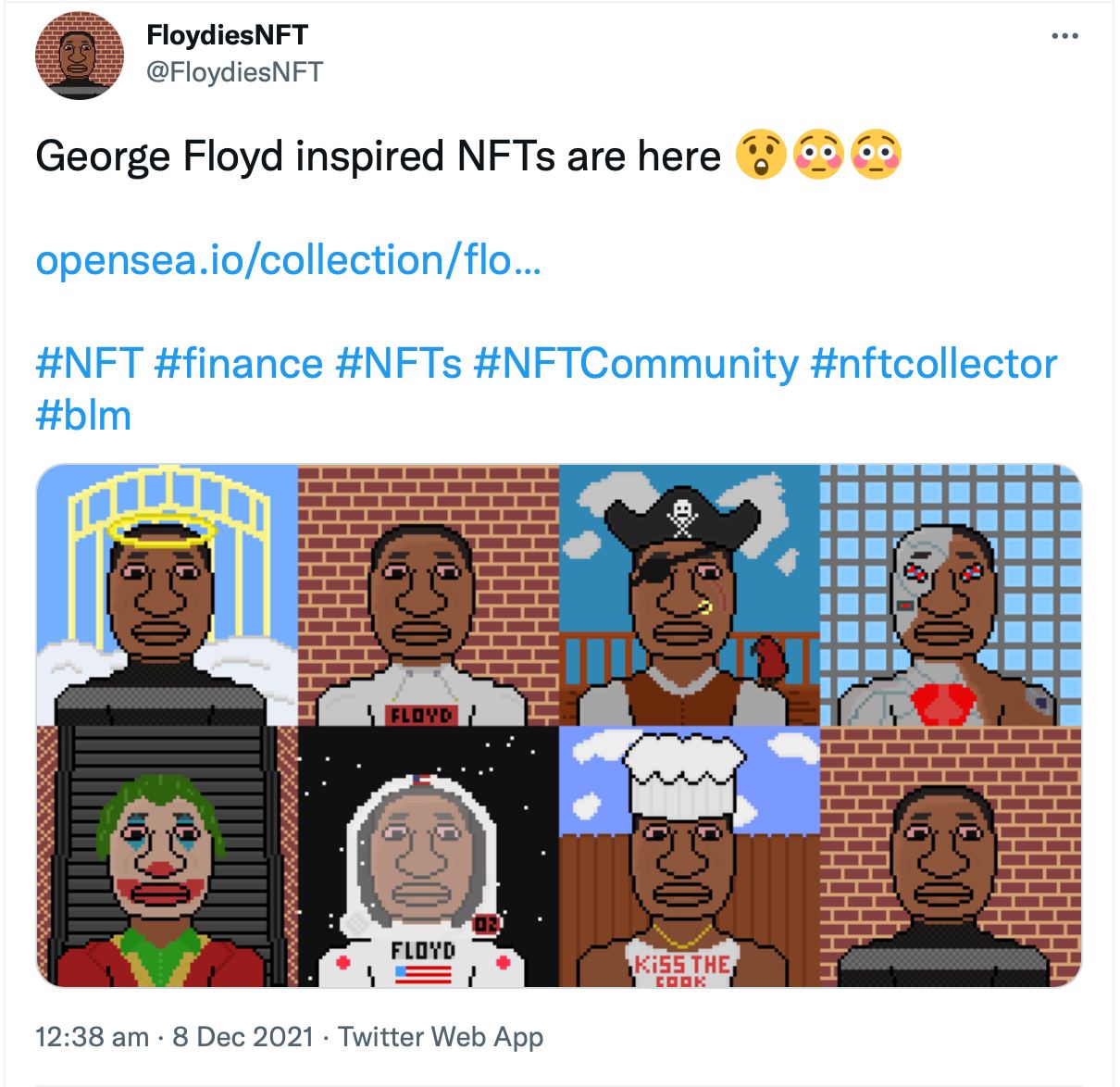Open the #finance hashtag

pyautogui.click(x=239, y=363)
